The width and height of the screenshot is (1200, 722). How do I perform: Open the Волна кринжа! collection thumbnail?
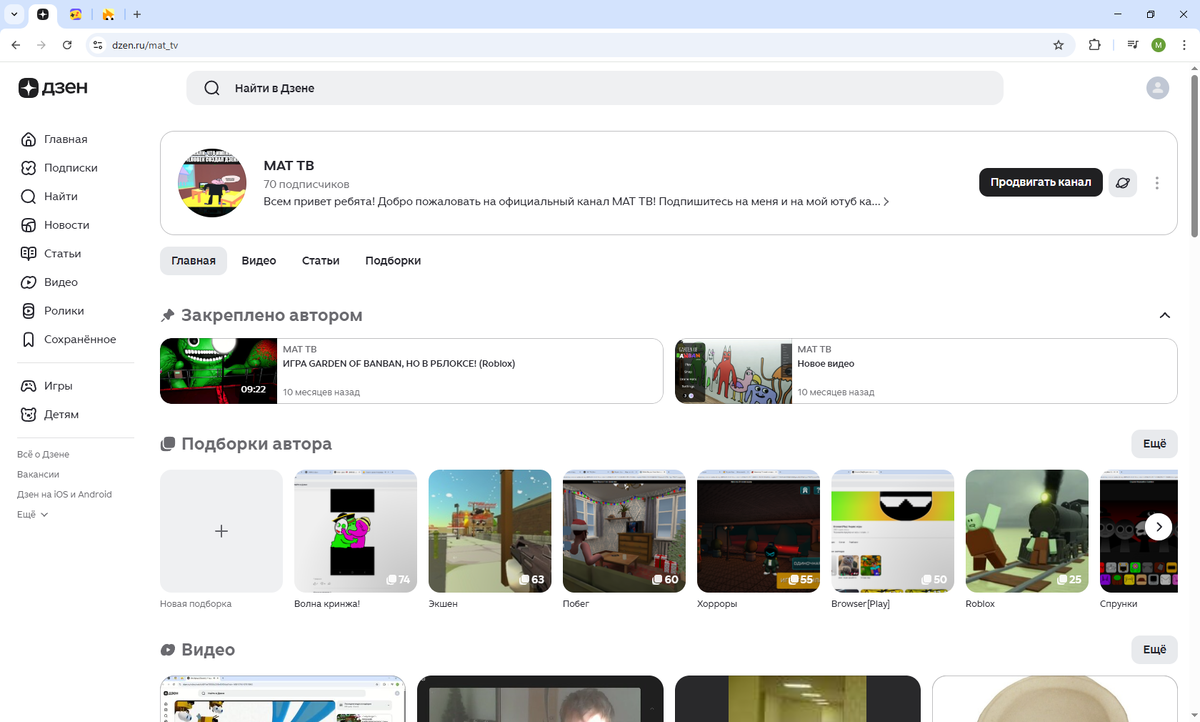(355, 530)
